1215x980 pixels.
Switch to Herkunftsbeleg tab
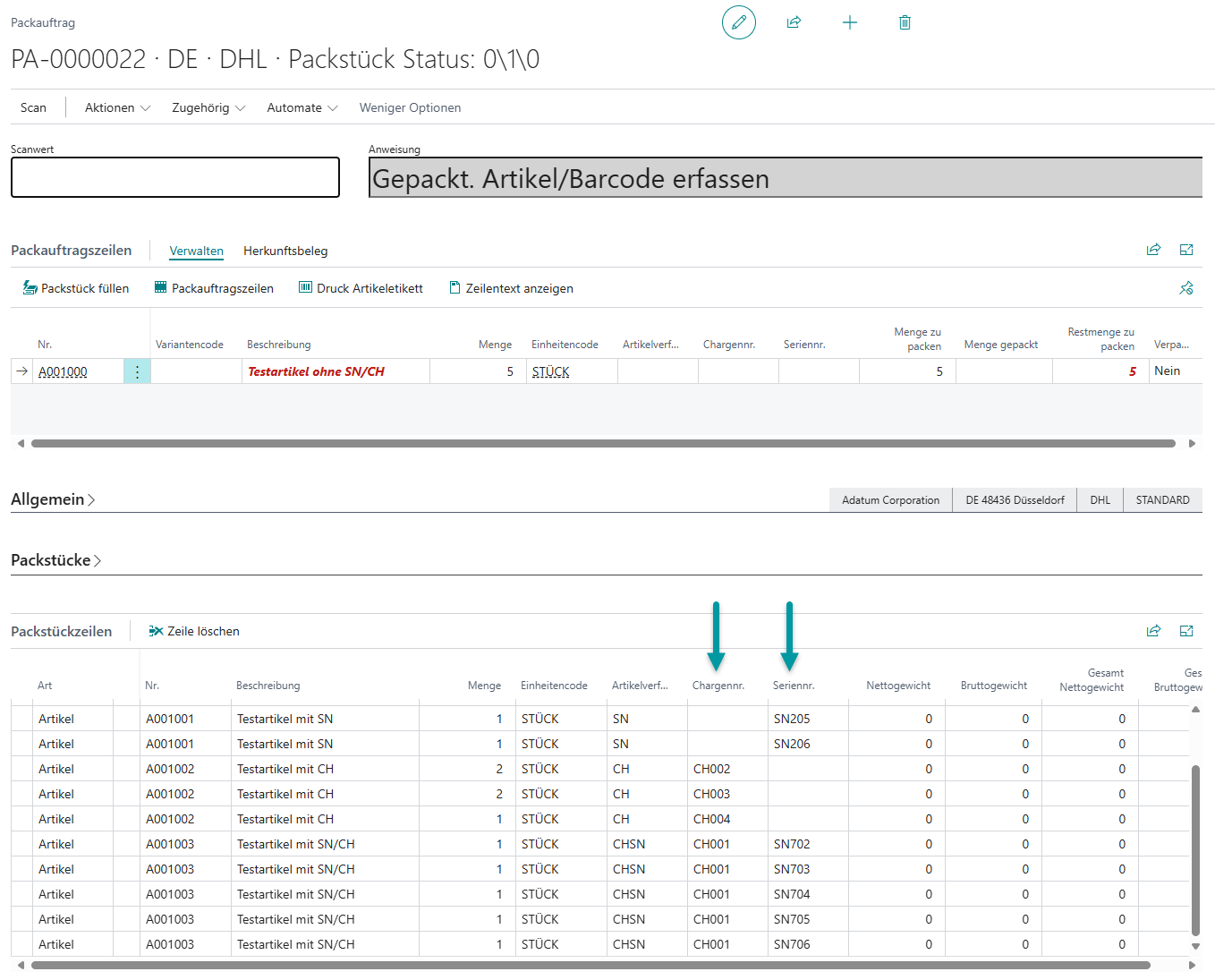coord(285,251)
